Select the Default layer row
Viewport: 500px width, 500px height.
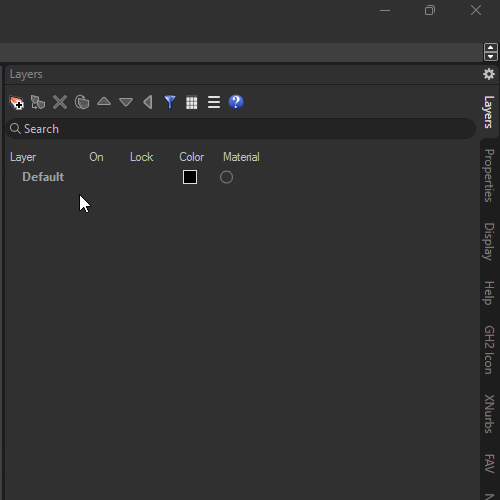[241, 177]
